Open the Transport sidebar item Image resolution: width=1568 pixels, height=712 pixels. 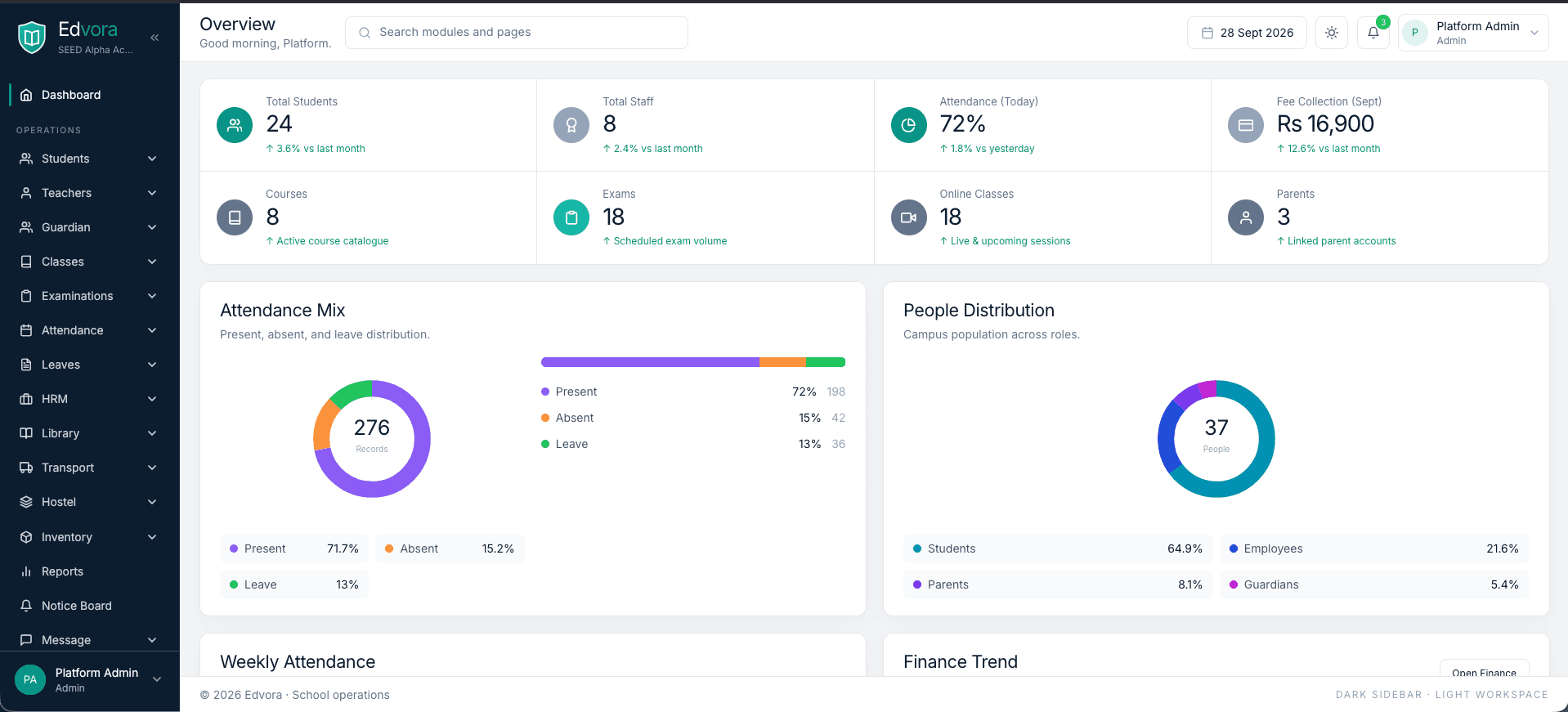[x=89, y=468]
